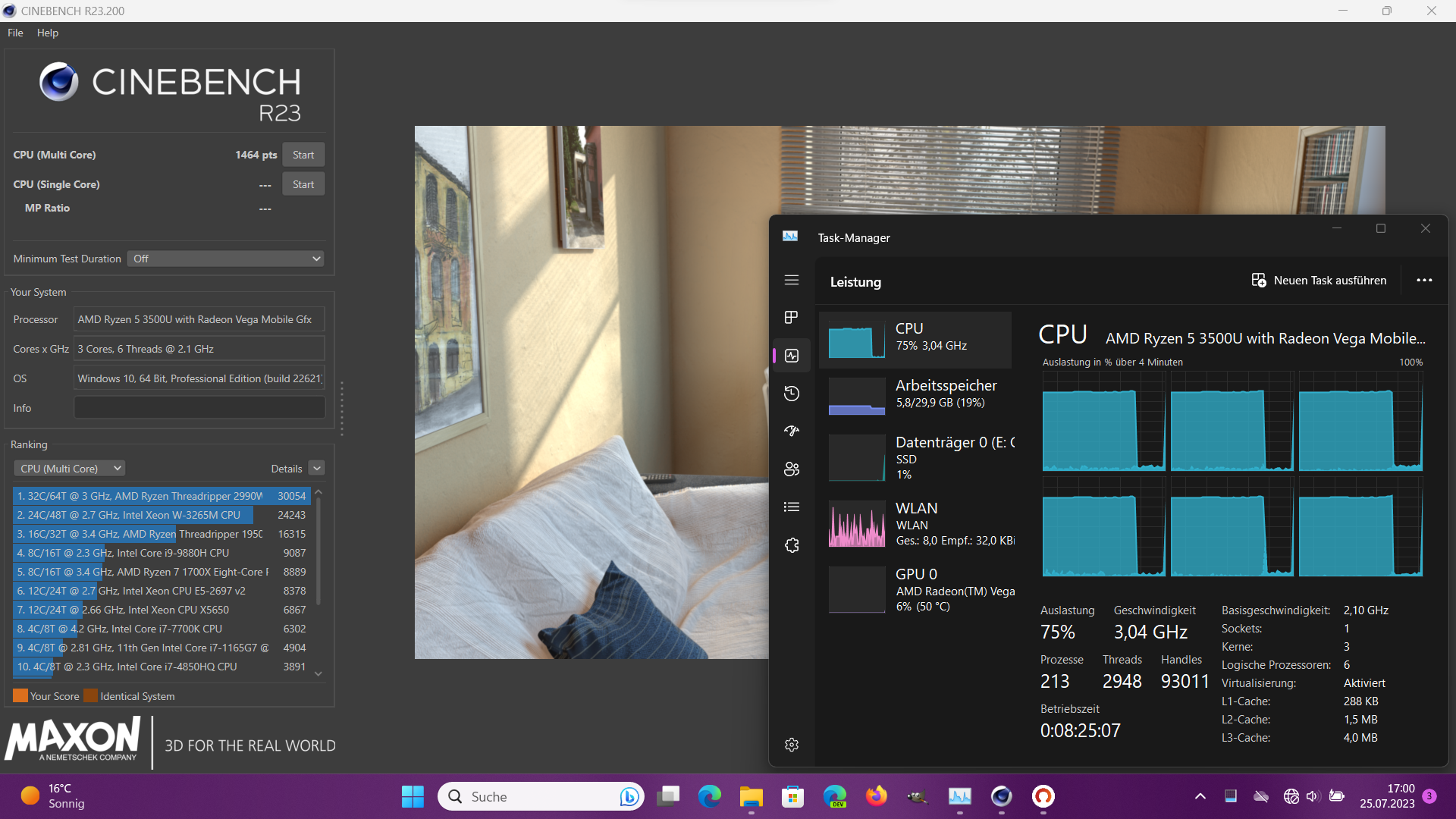This screenshot has height=819, width=1456.
Task: Select ranking row Intel Core i7-7700K
Action: pos(162,629)
